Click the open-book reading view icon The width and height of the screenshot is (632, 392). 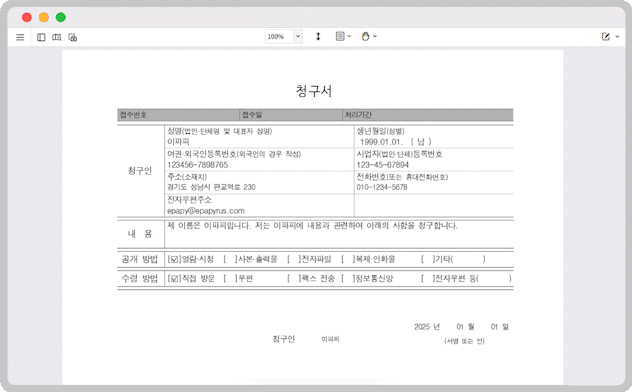click(57, 37)
